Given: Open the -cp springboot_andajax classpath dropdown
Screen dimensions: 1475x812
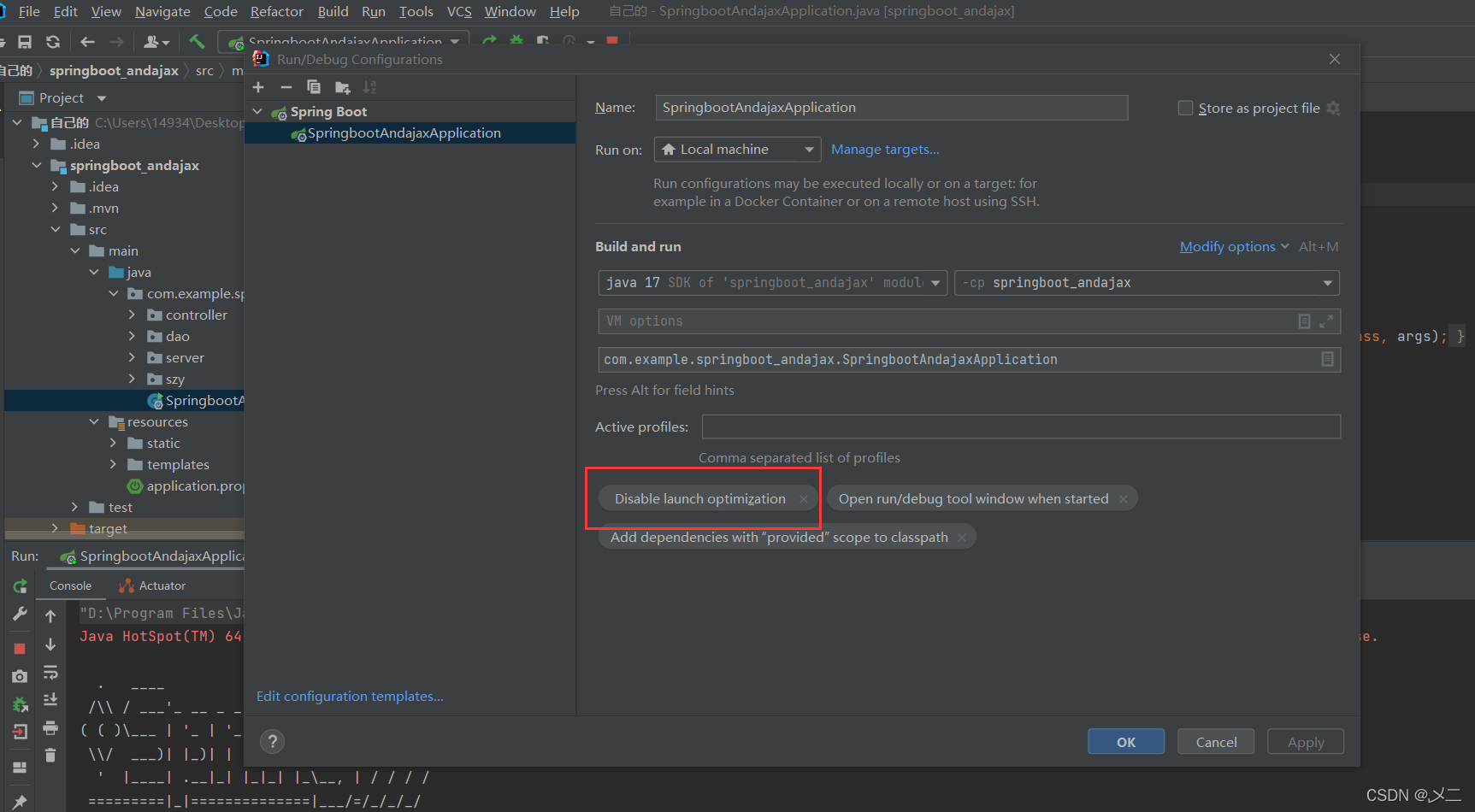Looking at the screenshot, I should point(1147,283).
